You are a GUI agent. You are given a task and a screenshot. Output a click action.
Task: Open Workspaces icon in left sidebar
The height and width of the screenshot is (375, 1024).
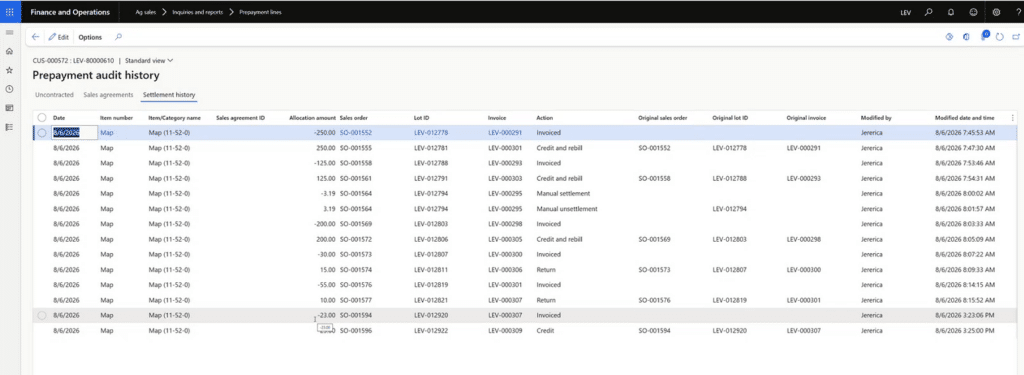click(x=9, y=108)
